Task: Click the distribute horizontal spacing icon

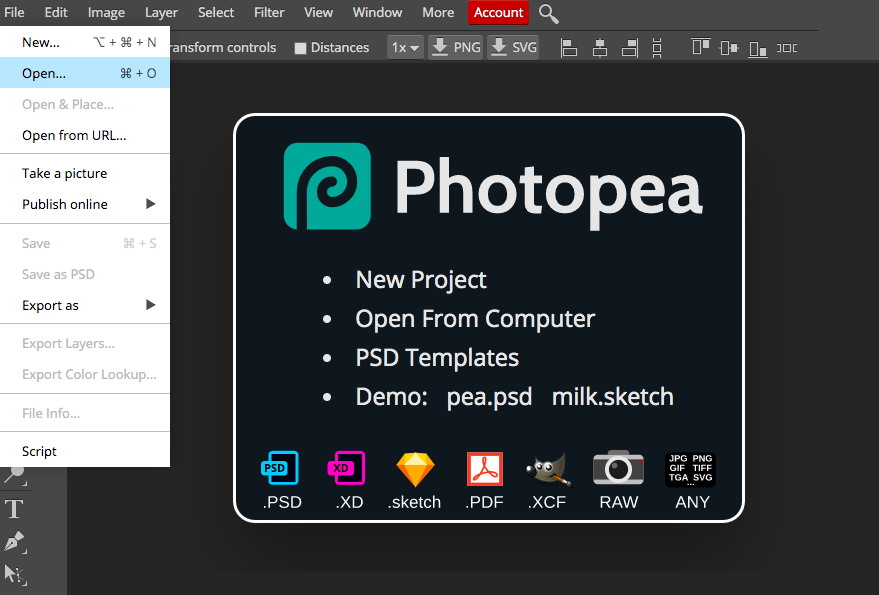Action: (787, 48)
